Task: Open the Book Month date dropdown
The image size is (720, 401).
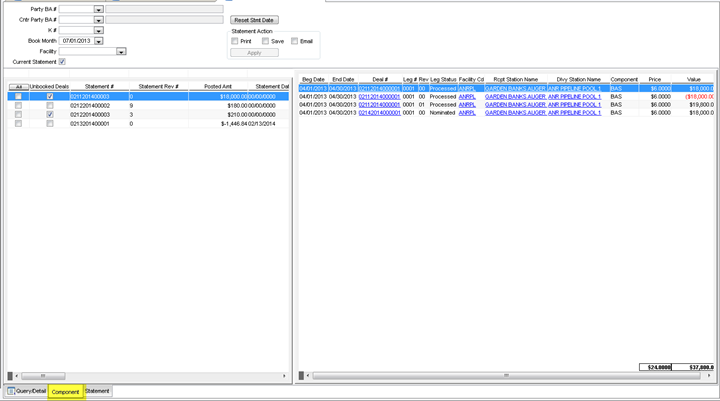Action: 98,41
